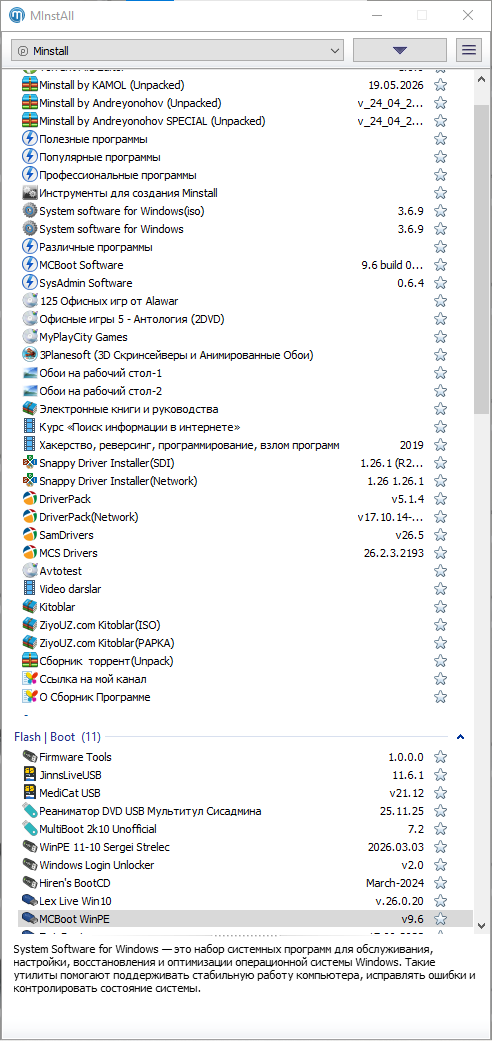Click the film icon beside Video darslar
Screen dimensions: 492x1041
30,589
